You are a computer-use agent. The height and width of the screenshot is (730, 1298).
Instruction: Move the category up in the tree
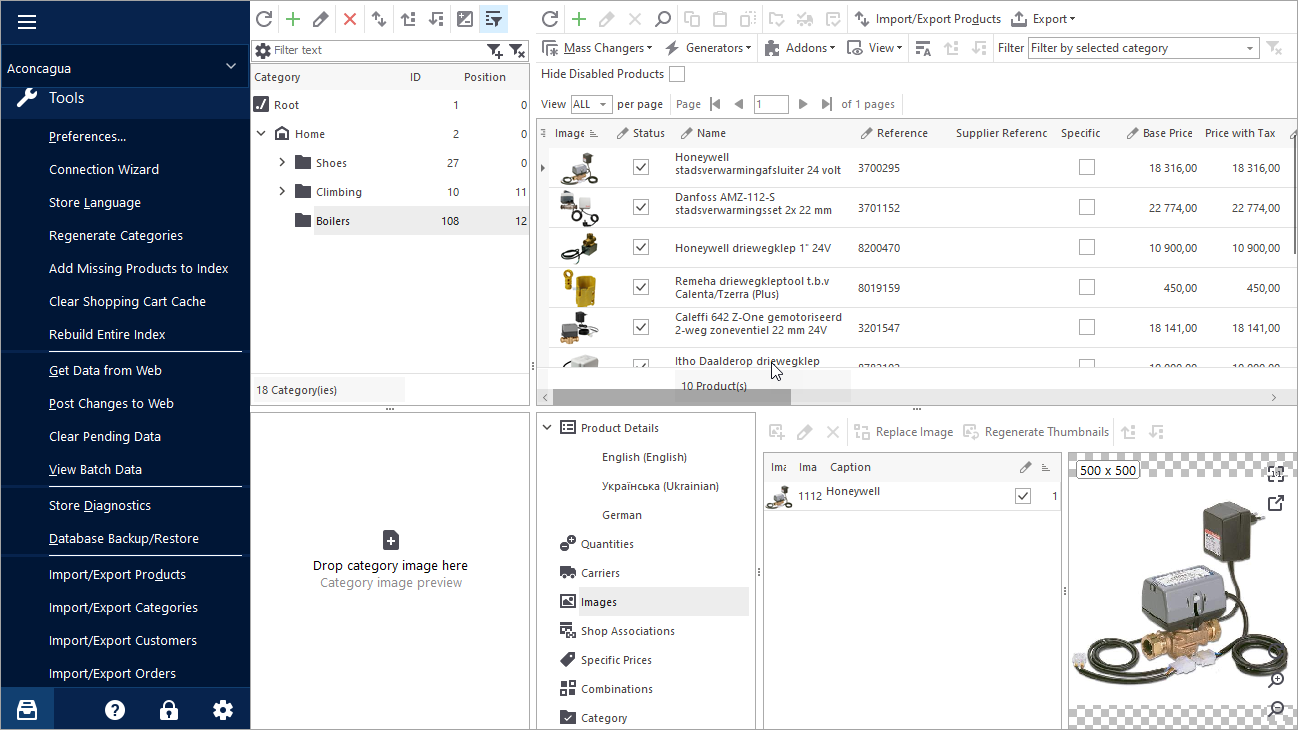[408, 18]
